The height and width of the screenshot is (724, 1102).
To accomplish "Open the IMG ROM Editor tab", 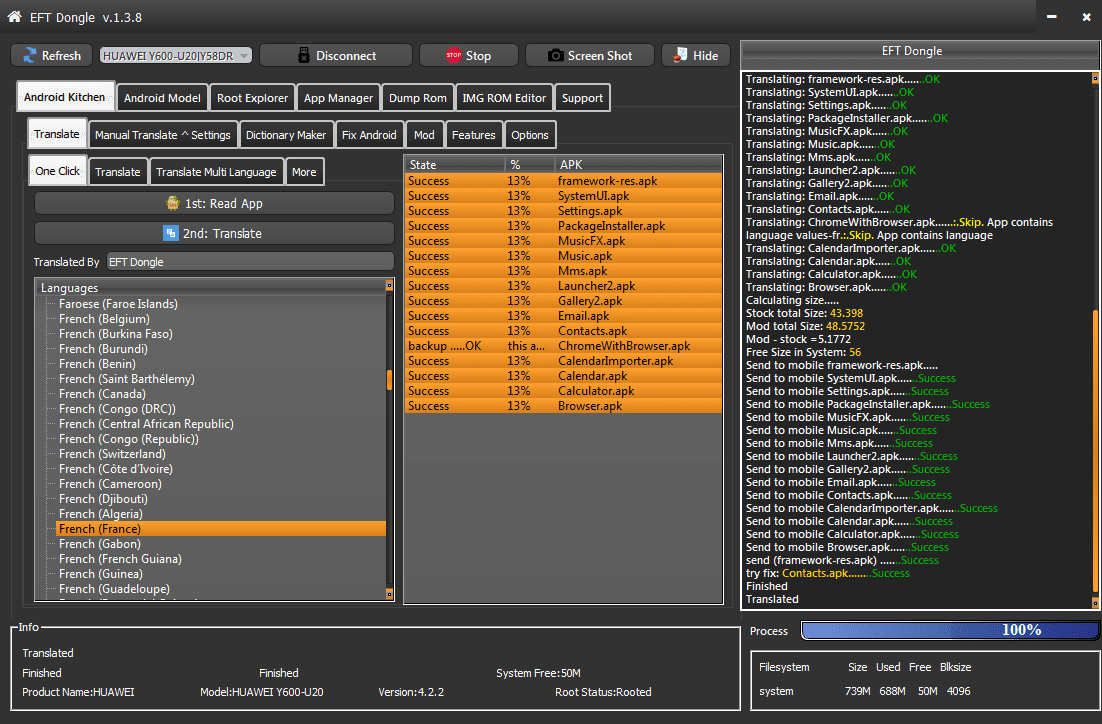I will (504, 98).
